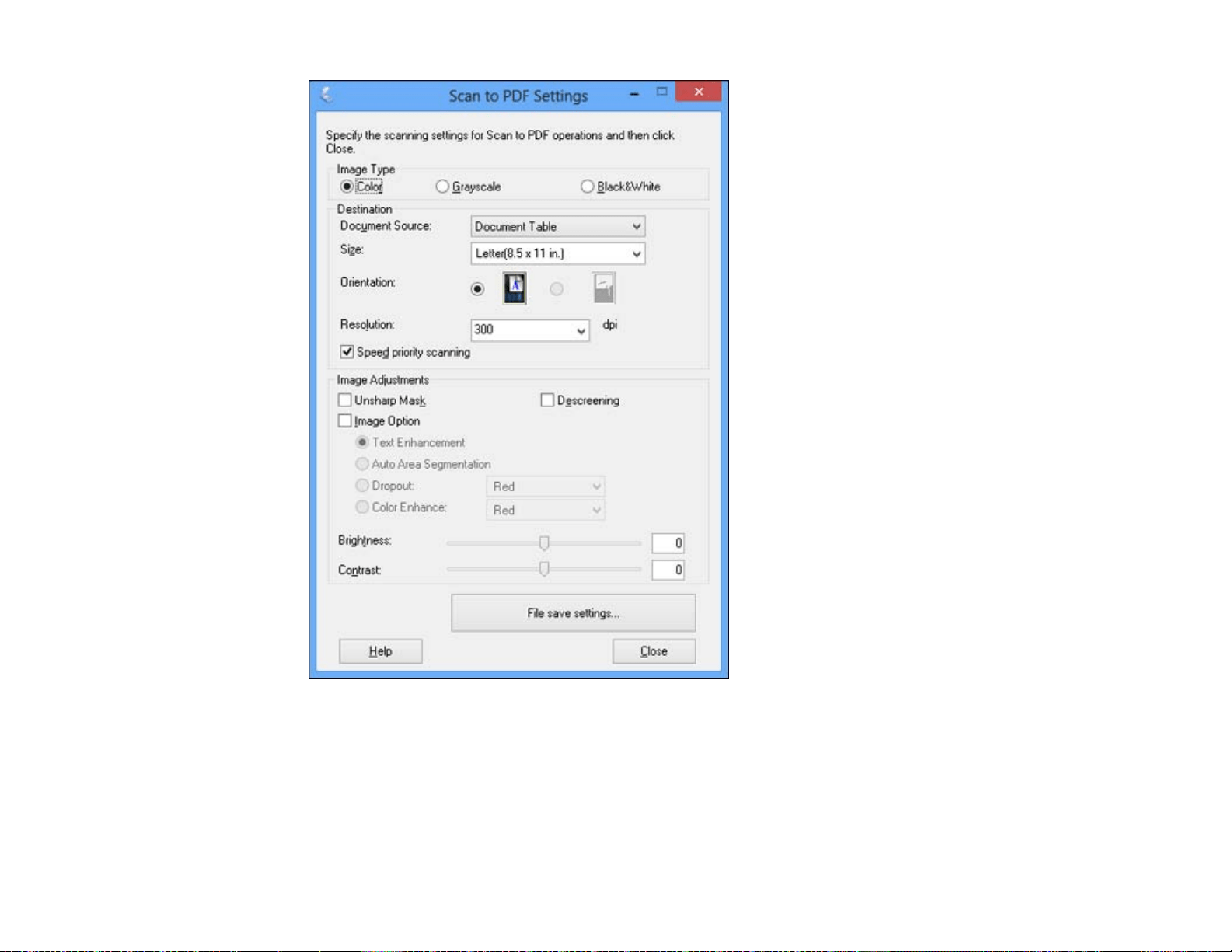The height and width of the screenshot is (952, 1232).
Task: Enable the Image Option checkbox
Action: pos(345,421)
